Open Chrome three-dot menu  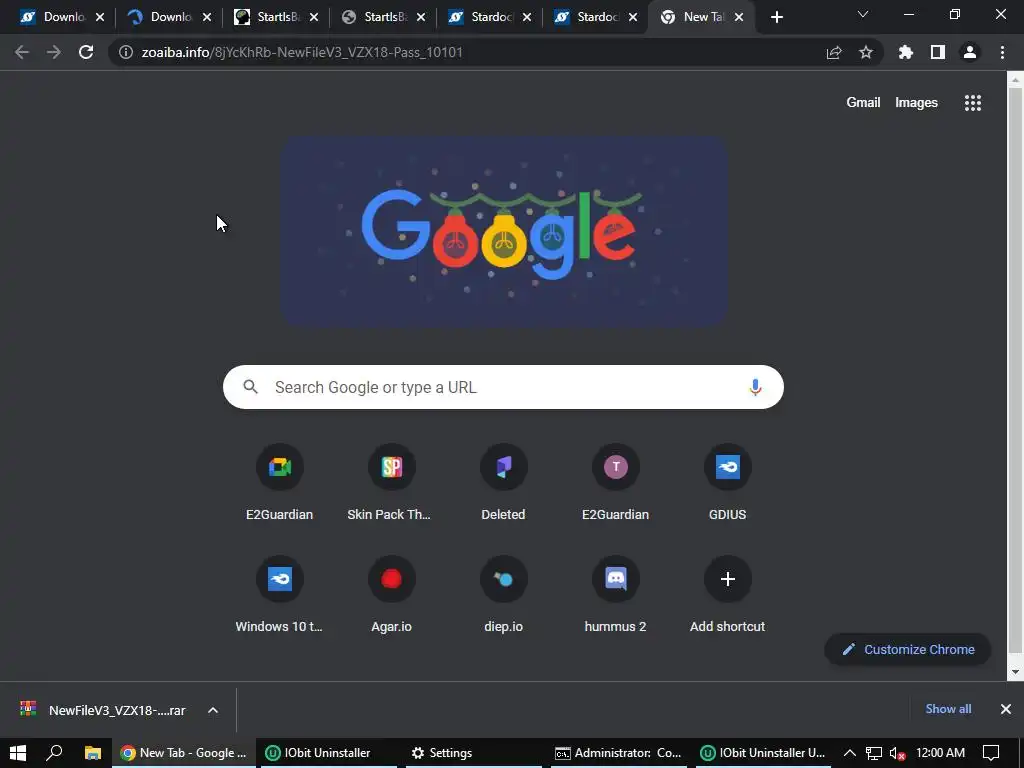(1002, 52)
